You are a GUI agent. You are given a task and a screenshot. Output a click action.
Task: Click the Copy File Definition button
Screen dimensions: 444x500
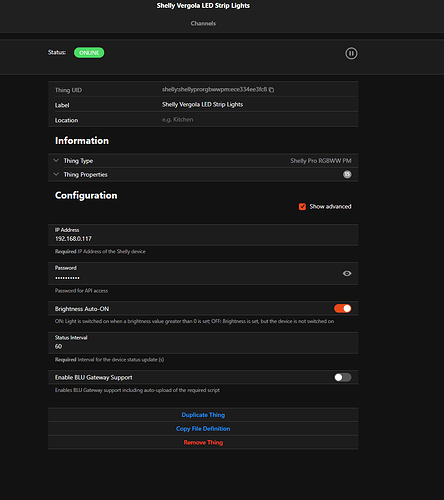pyautogui.click(x=203, y=429)
